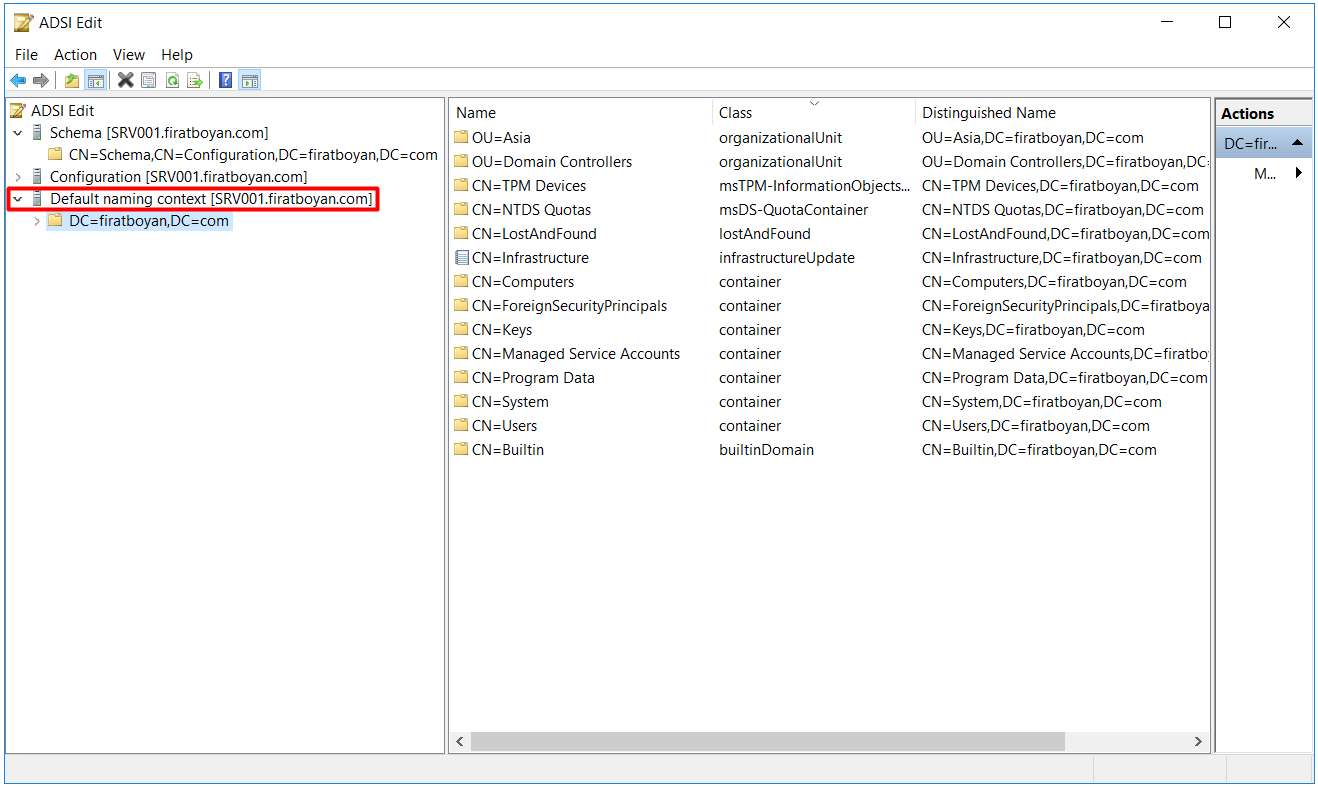Click the lostAndFound class cell
This screenshot has height=787, width=1318.
(764, 234)
